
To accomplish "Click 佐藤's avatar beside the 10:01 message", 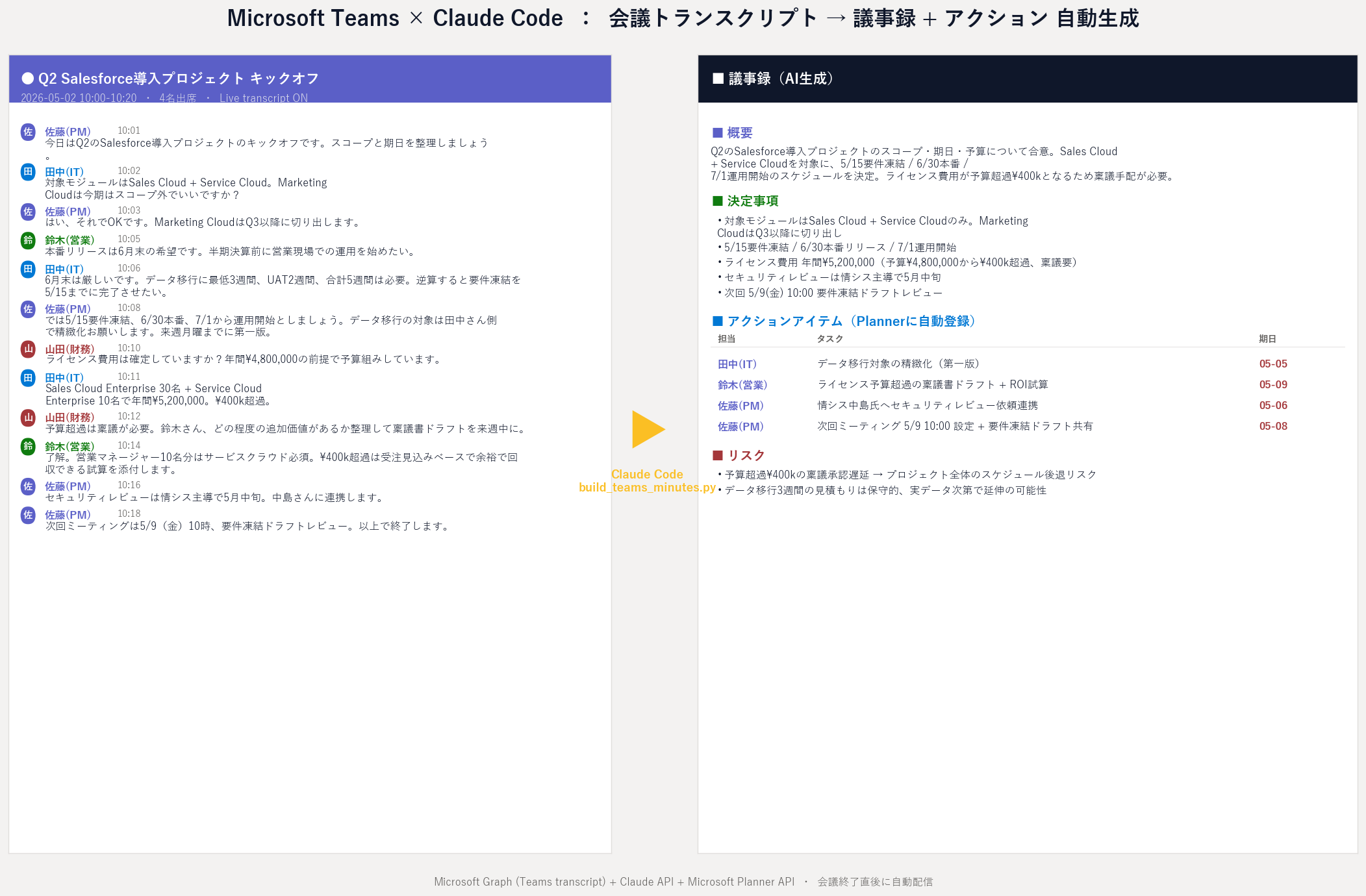I will 28,132.
